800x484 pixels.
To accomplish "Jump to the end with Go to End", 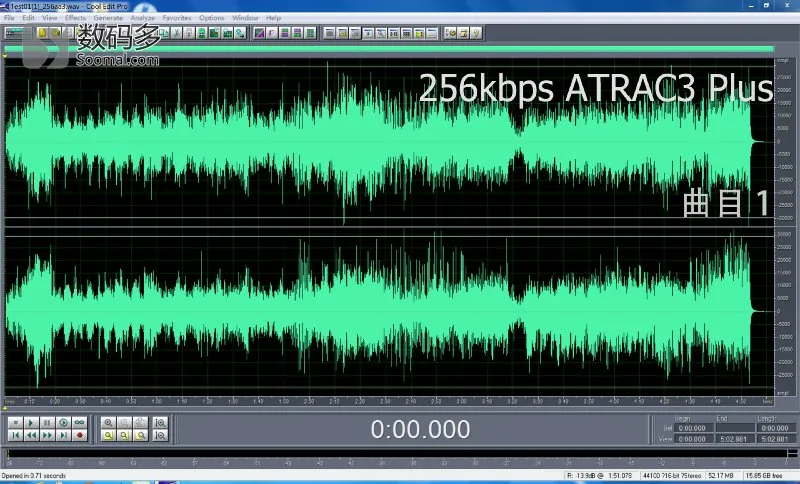I will point(63,436).
